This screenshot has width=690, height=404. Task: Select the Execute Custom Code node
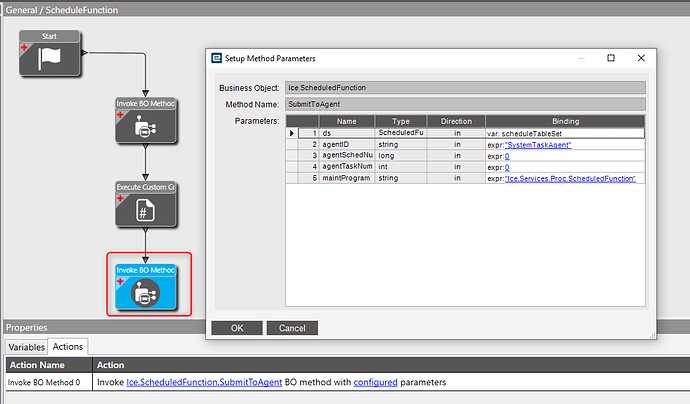point(146,204)
